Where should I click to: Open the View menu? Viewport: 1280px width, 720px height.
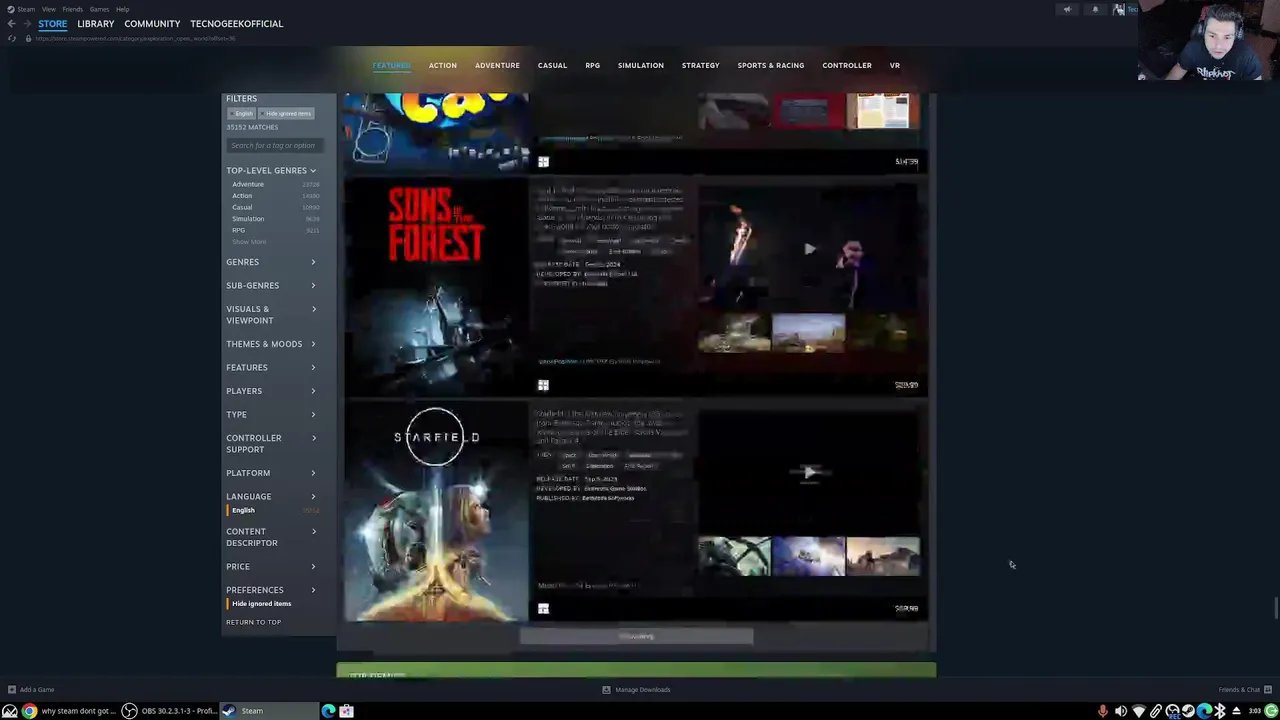click(x=48, y=9)
